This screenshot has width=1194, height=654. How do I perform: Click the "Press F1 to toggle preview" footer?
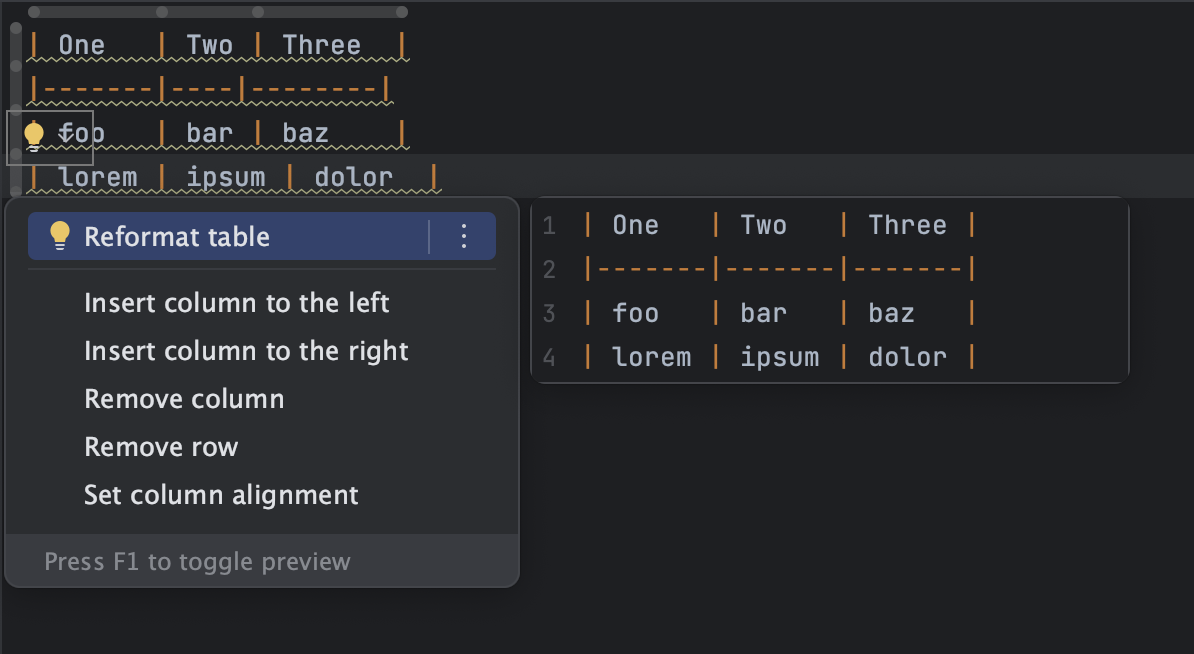click(196, 561)
